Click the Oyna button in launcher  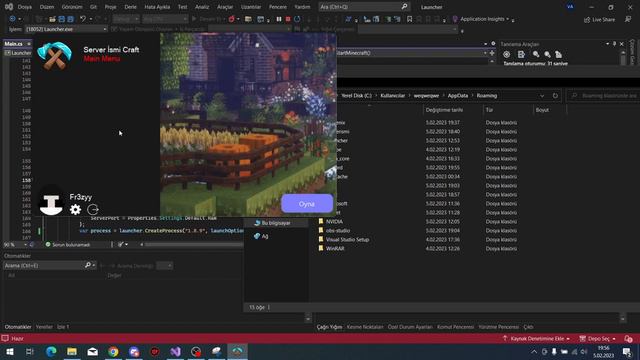[307, 204]
